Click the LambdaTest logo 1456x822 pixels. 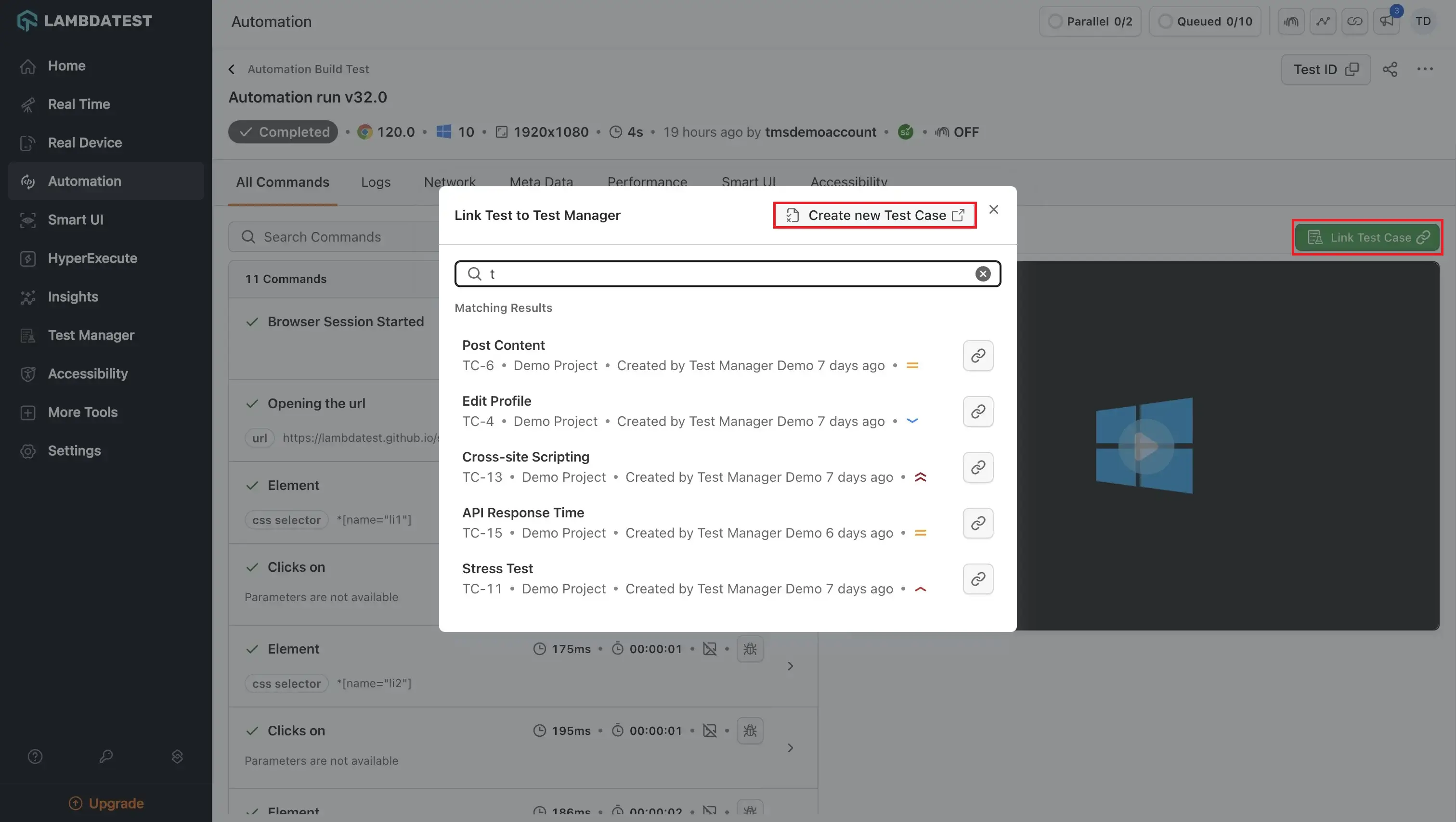[x=84, y=21]
